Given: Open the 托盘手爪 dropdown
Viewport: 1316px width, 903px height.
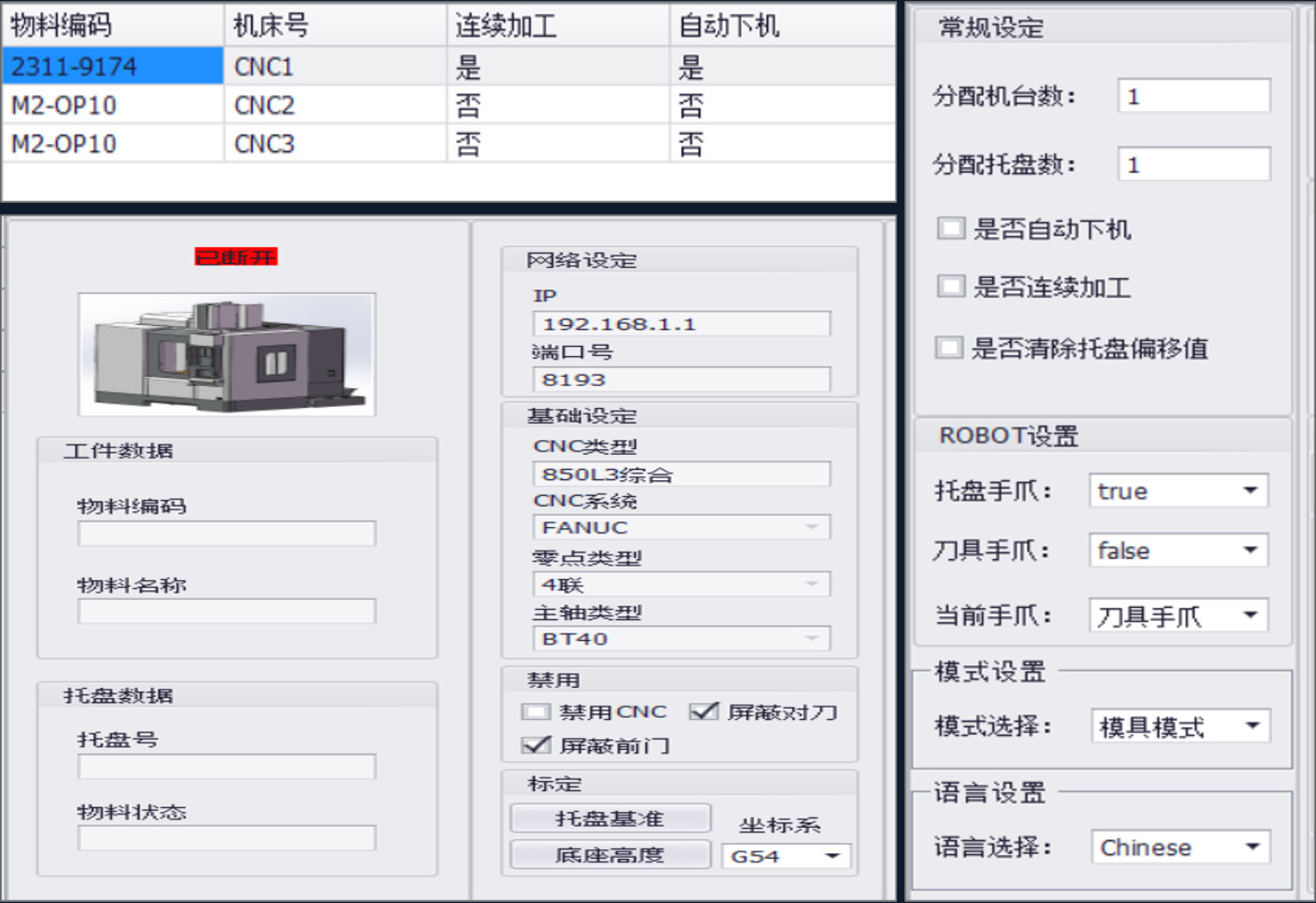Looking at the screenshot, I should (1178, 490).
